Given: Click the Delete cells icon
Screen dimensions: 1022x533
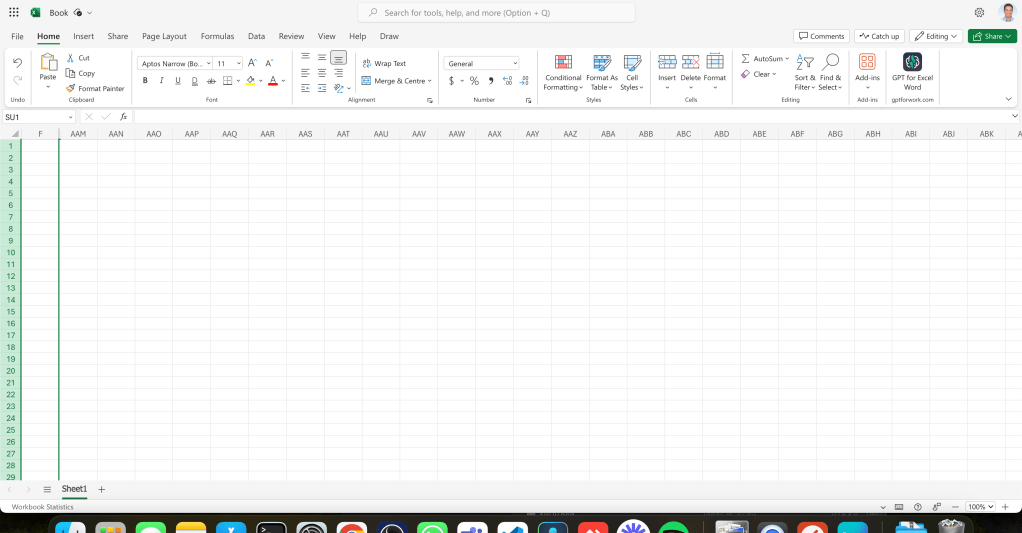Looking at the screenshot, I should point(690,62).
